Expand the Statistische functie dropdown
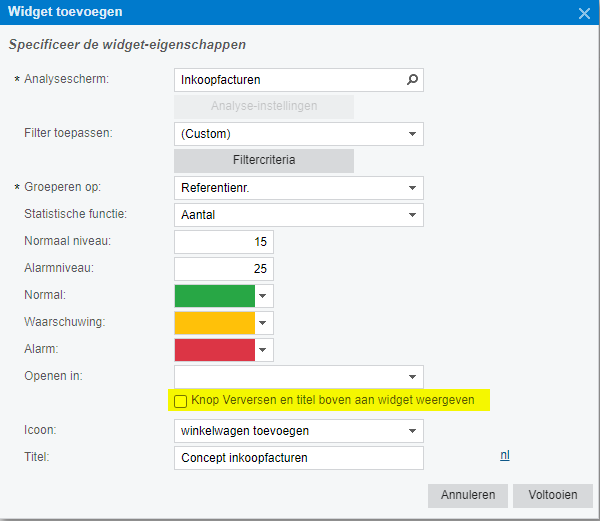The height and width of the screenshot is (521, 600). [411, 215]
